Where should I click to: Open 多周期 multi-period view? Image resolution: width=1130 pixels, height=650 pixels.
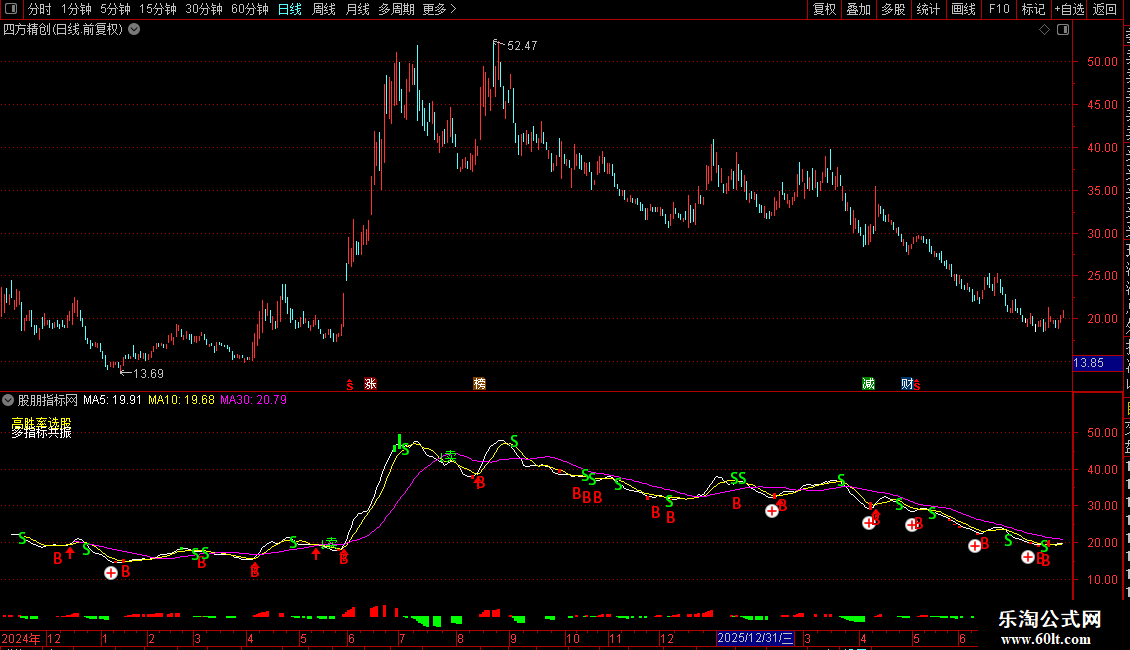[396, 9]
